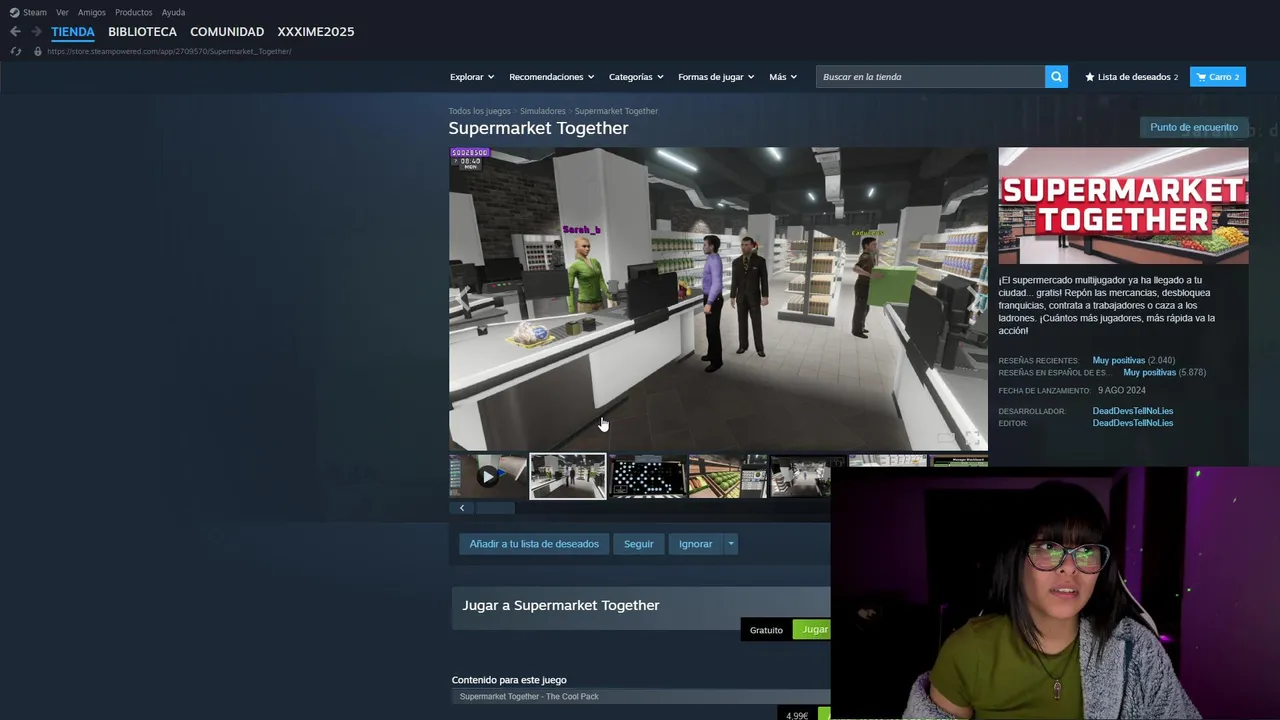
Task: Click the thumbnail strip scrollbar handle
Action: coord(494,508)
